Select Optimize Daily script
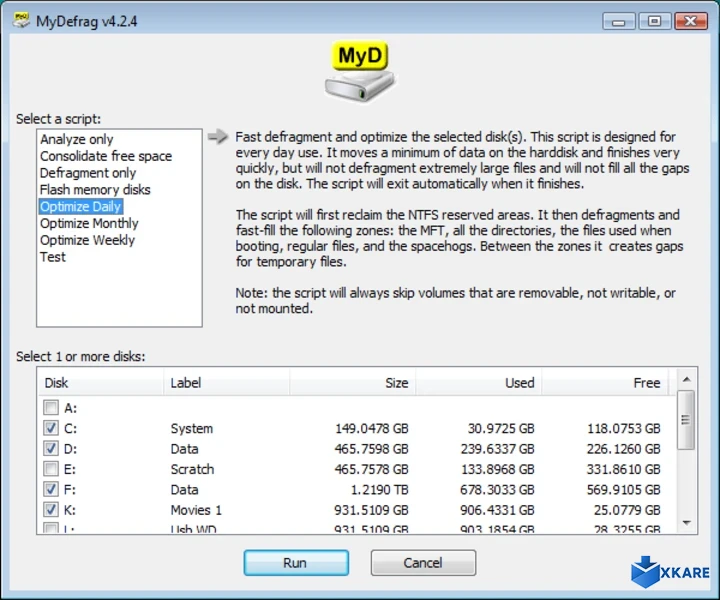 coord(80,207)
